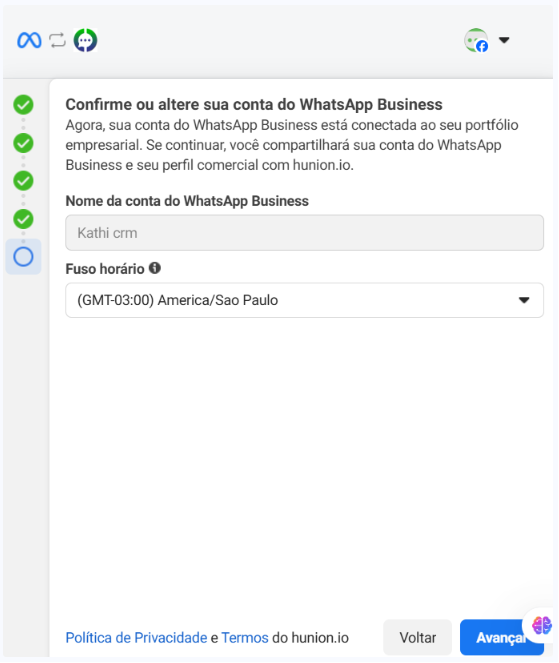Open the Termos link for hunion.io
The height and width of the screenshot is (663, 559).
pyautogui.click(x=245, y=638)
